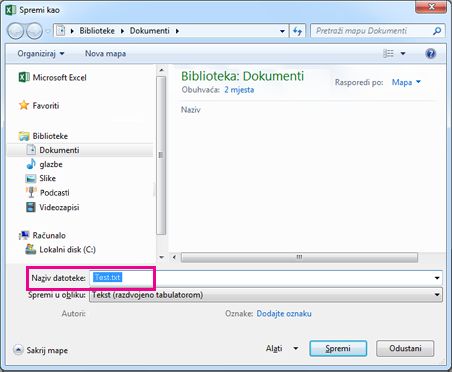Click the Alati tools menu label
The height and width of the screenshot is (372, 452).
click(274, 348)
